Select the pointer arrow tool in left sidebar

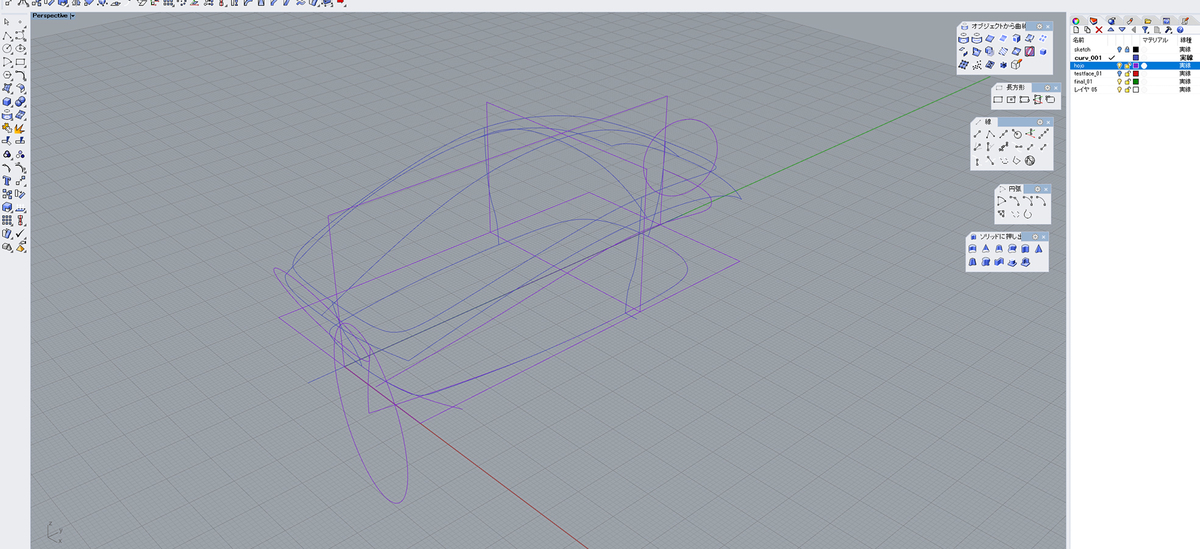[7, 20]
